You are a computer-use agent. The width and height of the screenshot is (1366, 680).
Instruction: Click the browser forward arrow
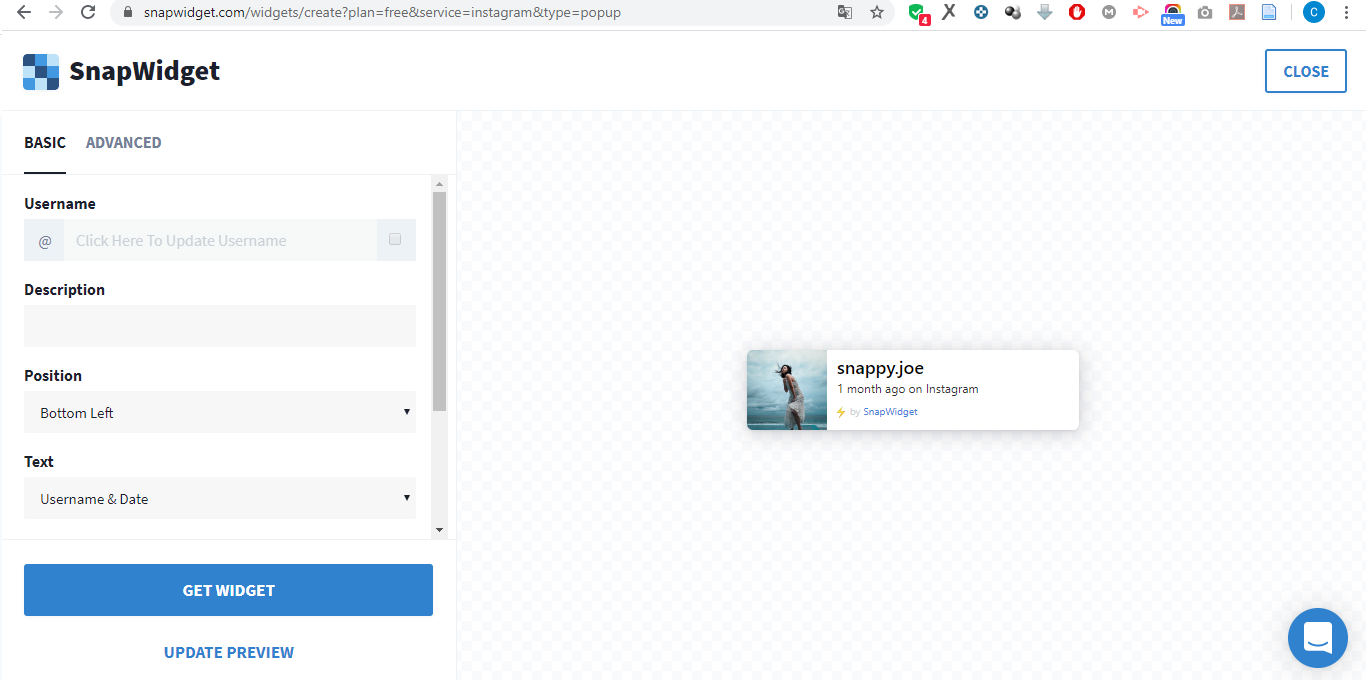tap(56, 13)
